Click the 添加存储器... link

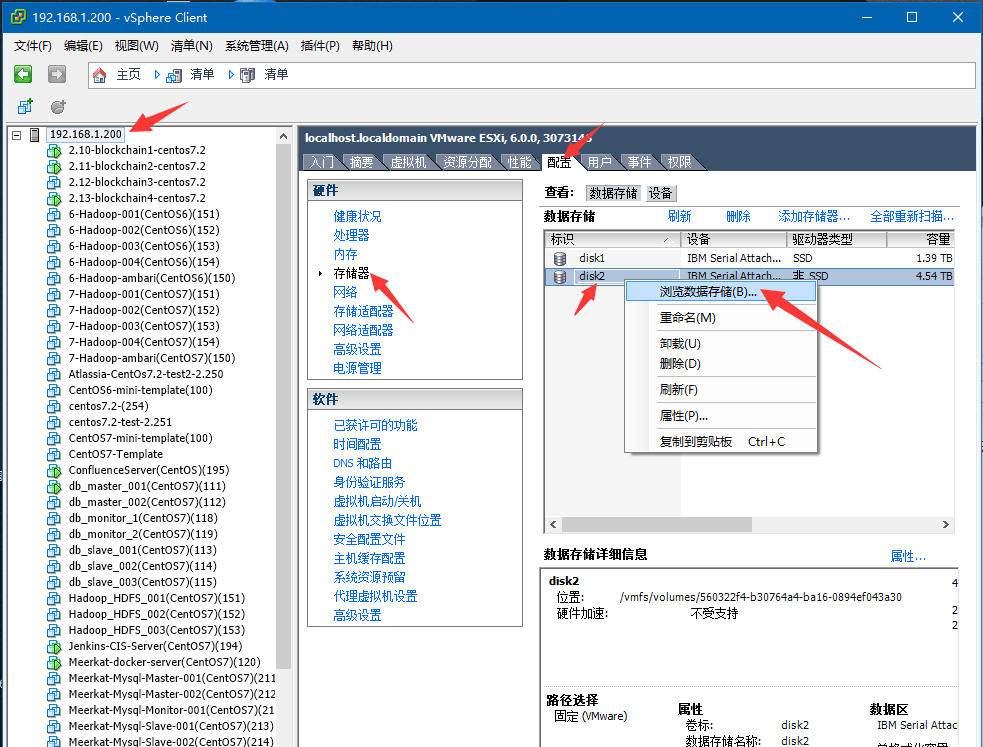click(814, 216)
